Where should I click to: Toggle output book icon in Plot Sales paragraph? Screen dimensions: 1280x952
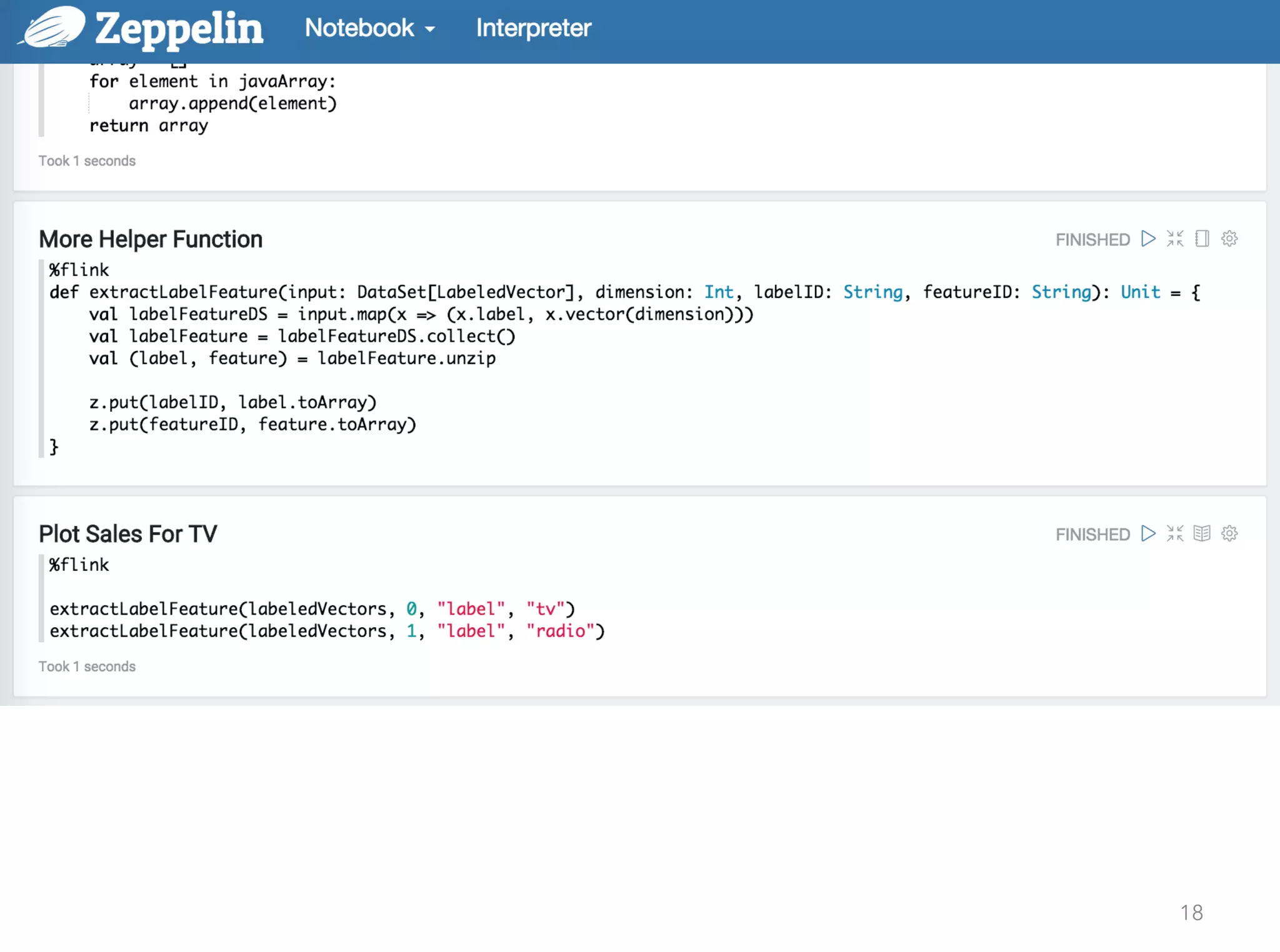click(x=1202, y=533)
